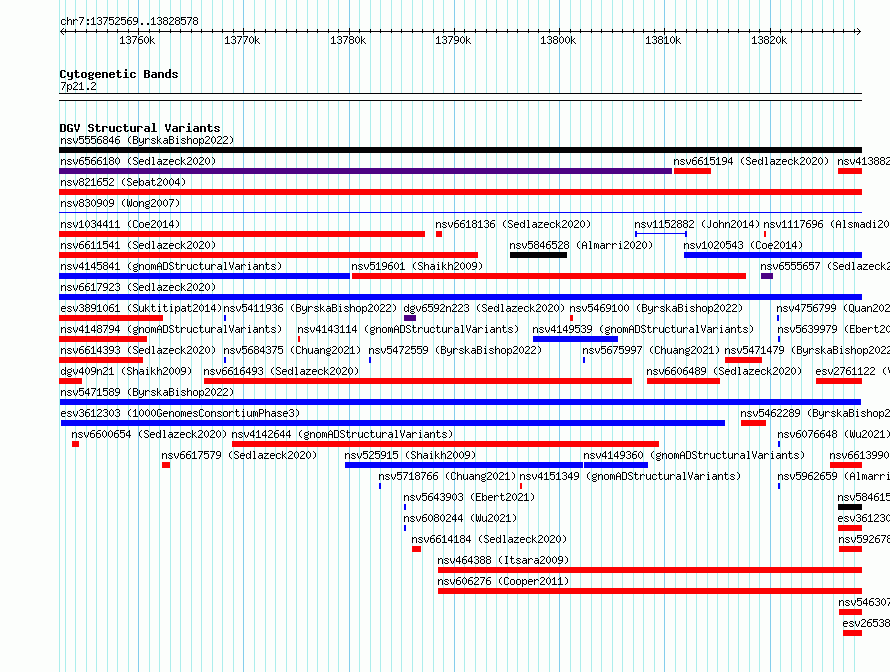Image resolution: width=890 pixels, height=672 pixels.
Task: Click nsv6611541 (Sedlazeck2020) label
Action: pyautogui.click(x=138, y=245)
